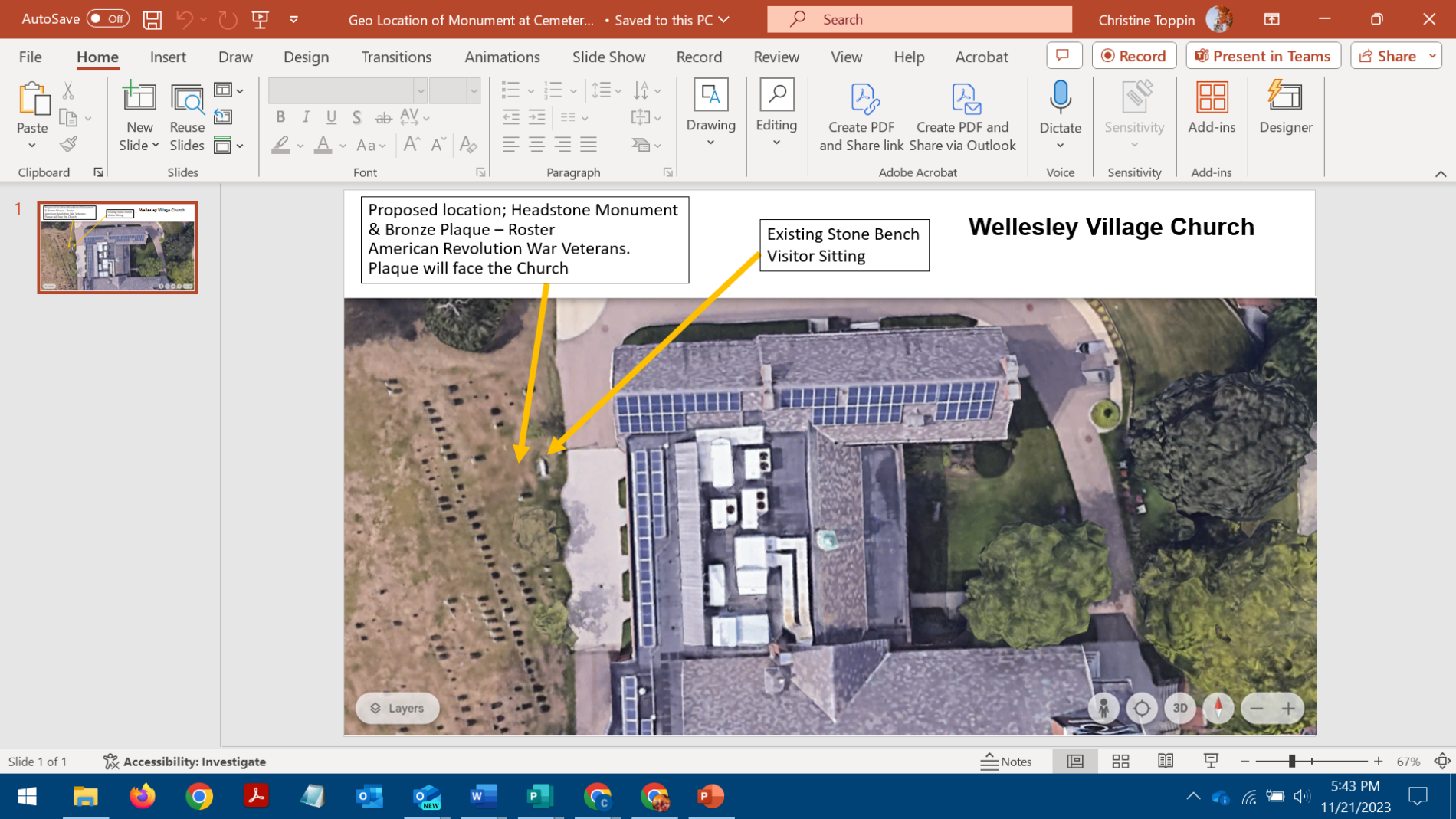Click the Dictate microphone icon

(1060, 97)
